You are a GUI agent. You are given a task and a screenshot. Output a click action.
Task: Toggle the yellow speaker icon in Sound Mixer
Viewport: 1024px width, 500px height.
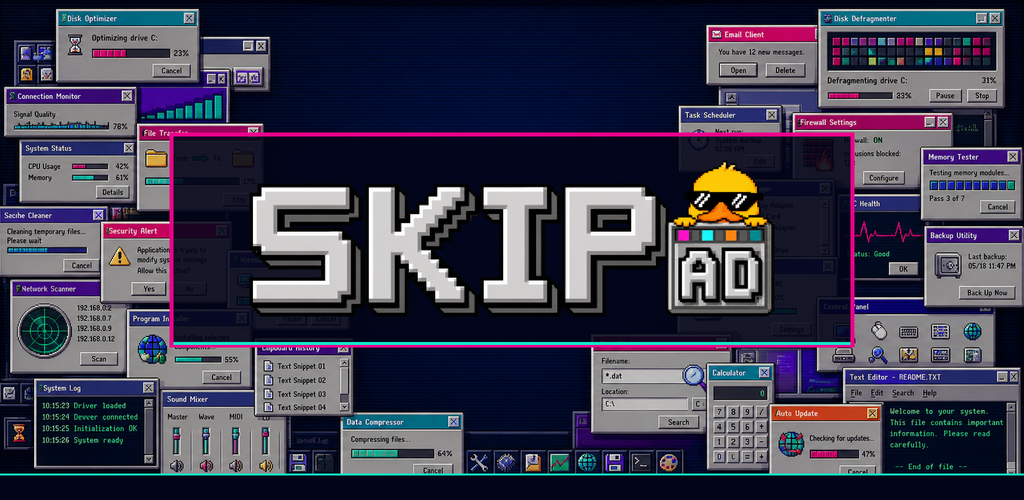click(266, 466)
